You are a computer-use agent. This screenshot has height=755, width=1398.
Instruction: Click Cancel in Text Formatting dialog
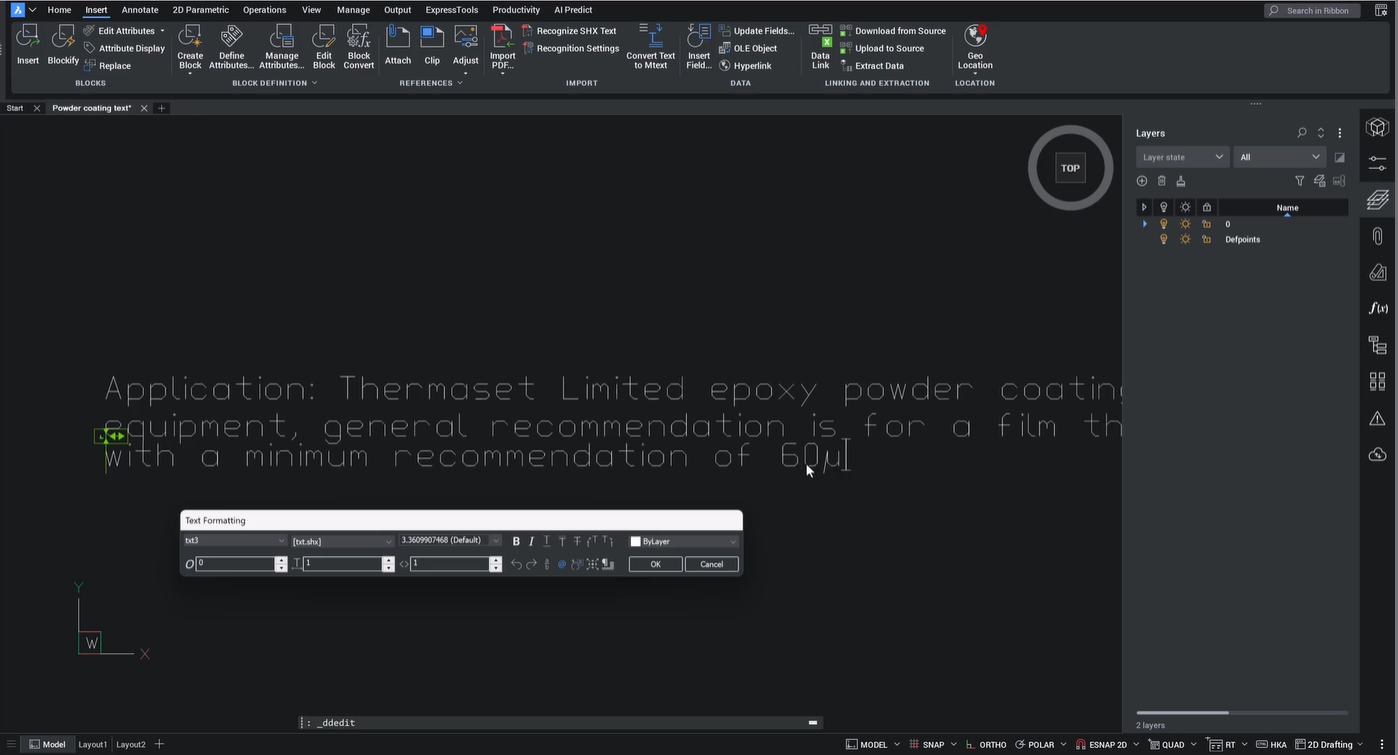(711, 564)
